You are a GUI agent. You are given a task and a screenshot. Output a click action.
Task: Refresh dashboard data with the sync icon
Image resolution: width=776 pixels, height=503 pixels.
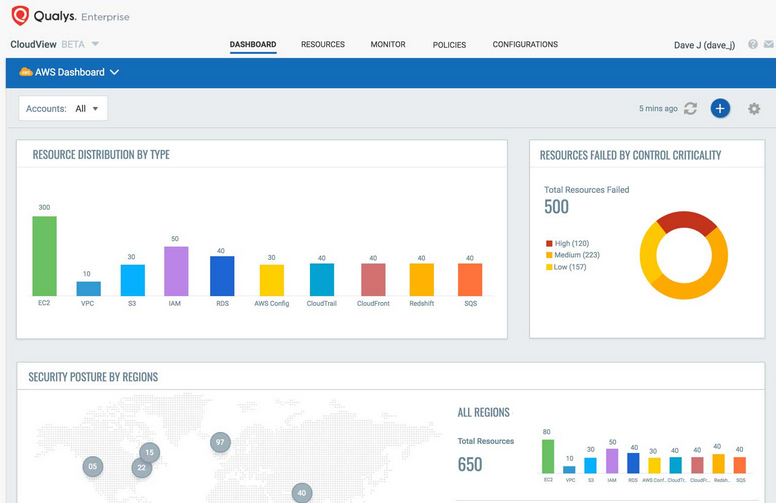[690, 108]
